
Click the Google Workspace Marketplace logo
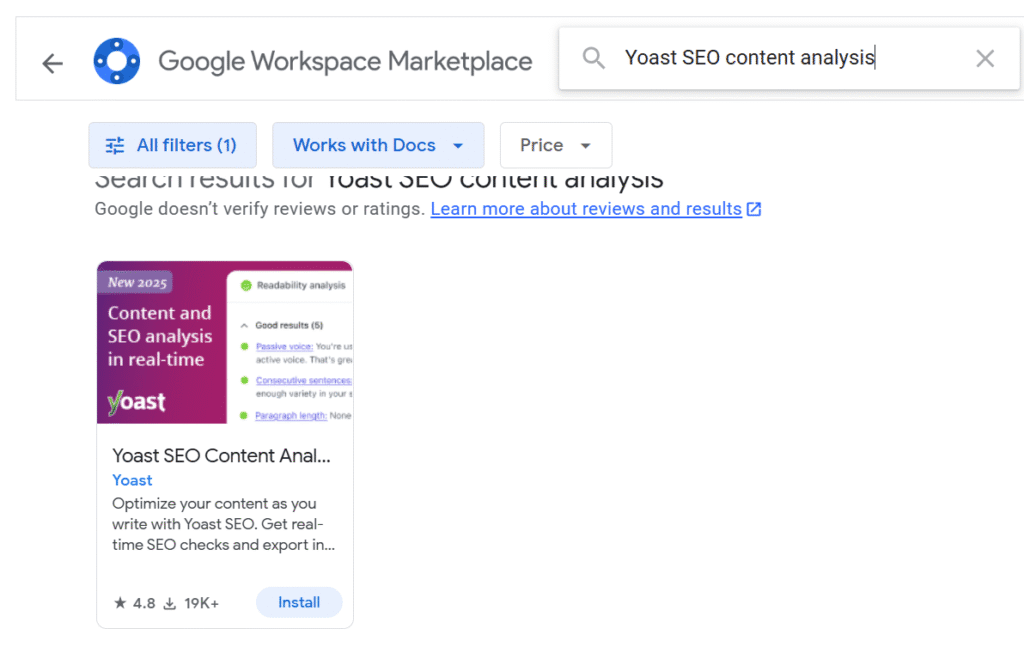tap(117, 62)
